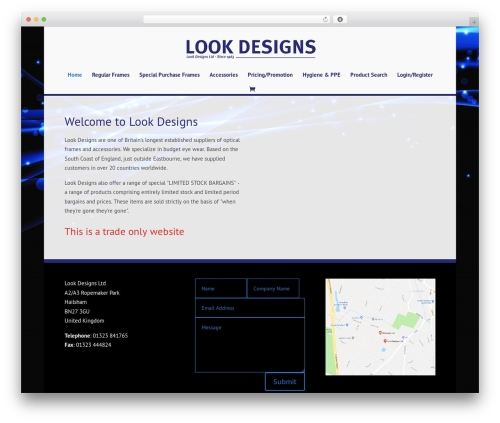Submit the contact form
The width and height of the screenshot is (500, 423).
[x=285, y=382]
